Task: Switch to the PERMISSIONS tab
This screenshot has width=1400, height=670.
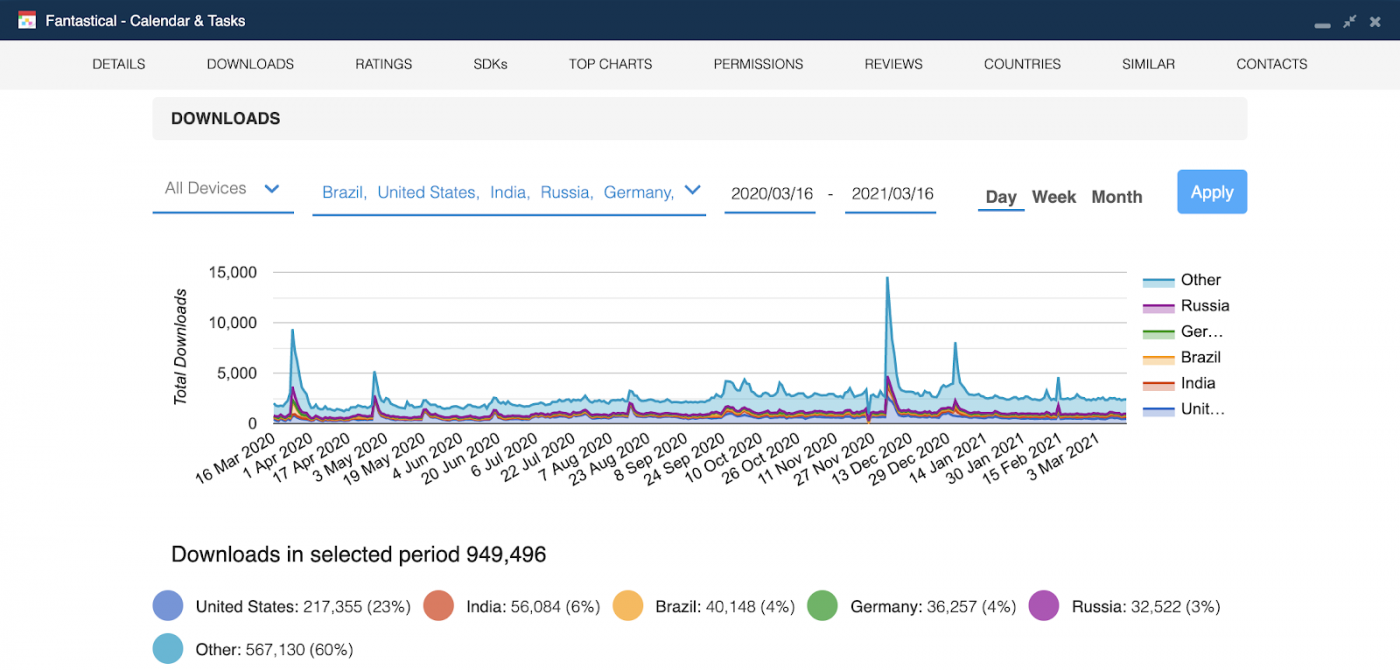Action: tap(758, 64)
